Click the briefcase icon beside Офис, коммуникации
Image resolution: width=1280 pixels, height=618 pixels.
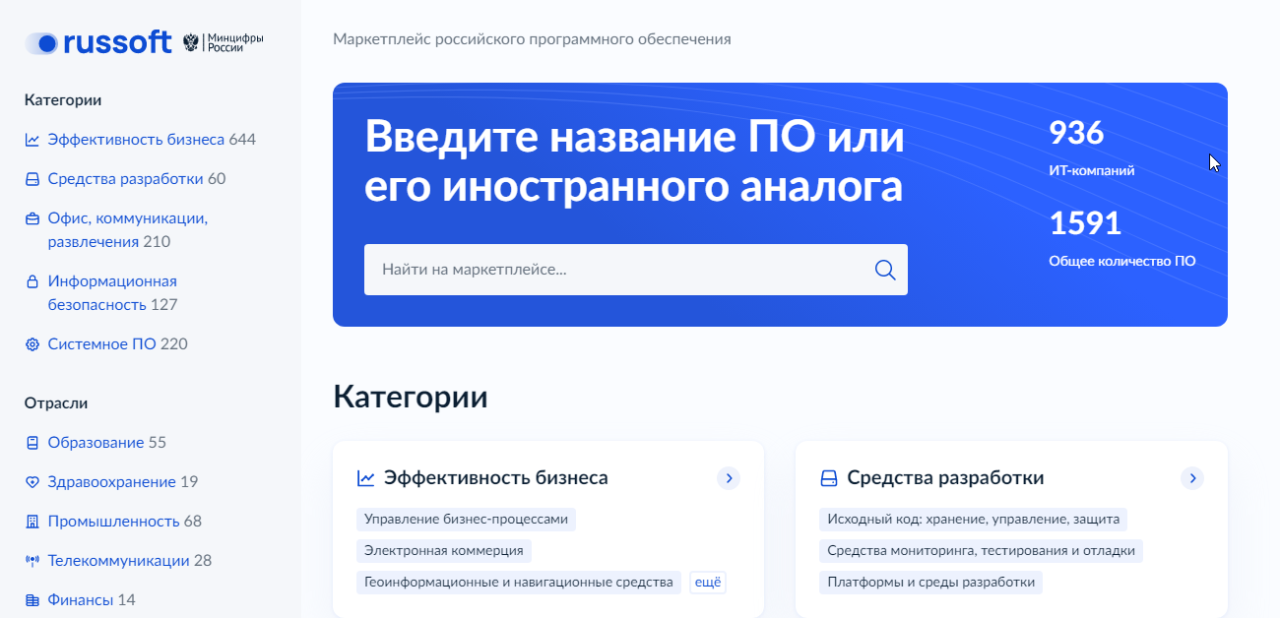32,219
